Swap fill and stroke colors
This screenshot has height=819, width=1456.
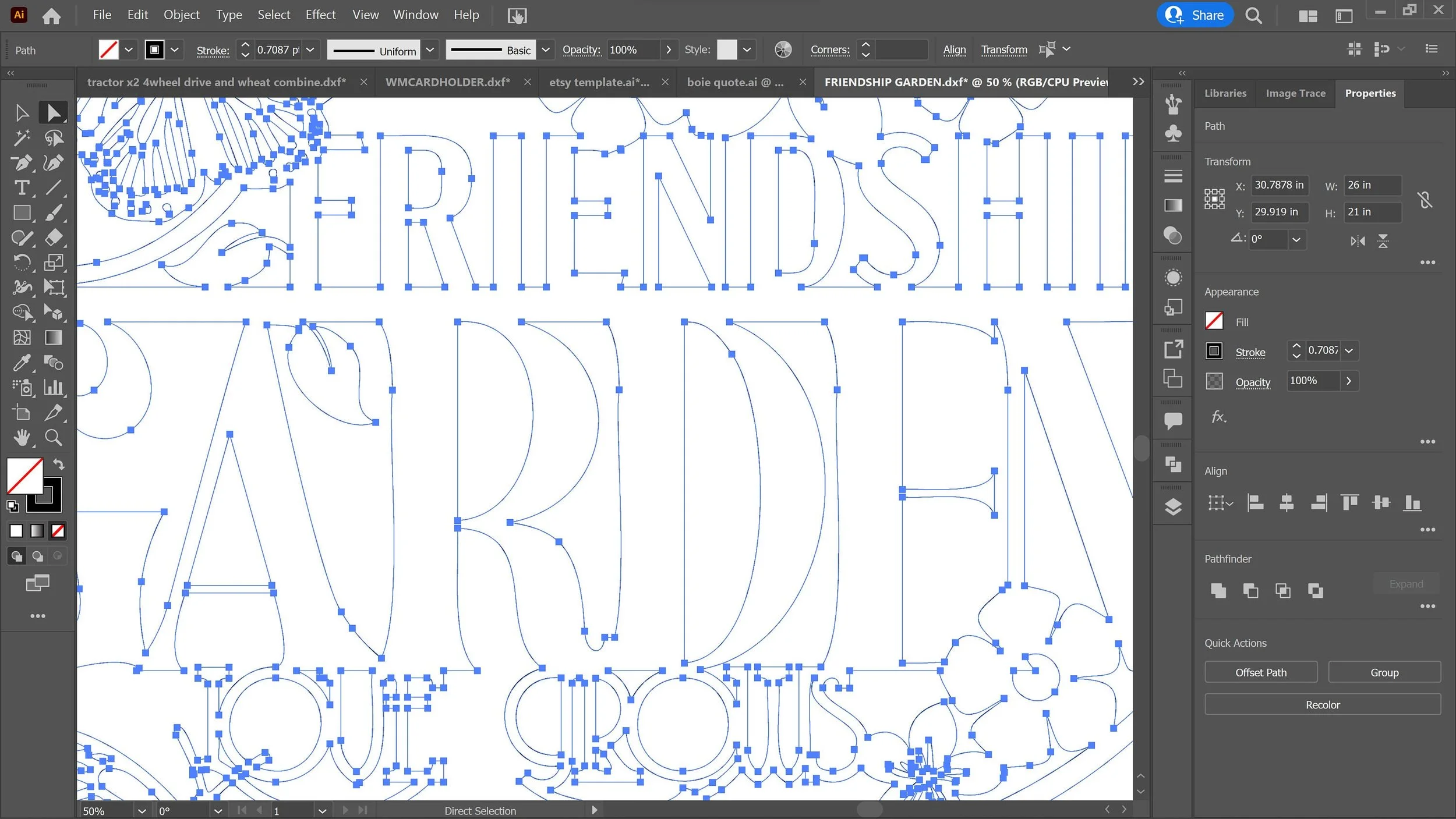[59, 465]
